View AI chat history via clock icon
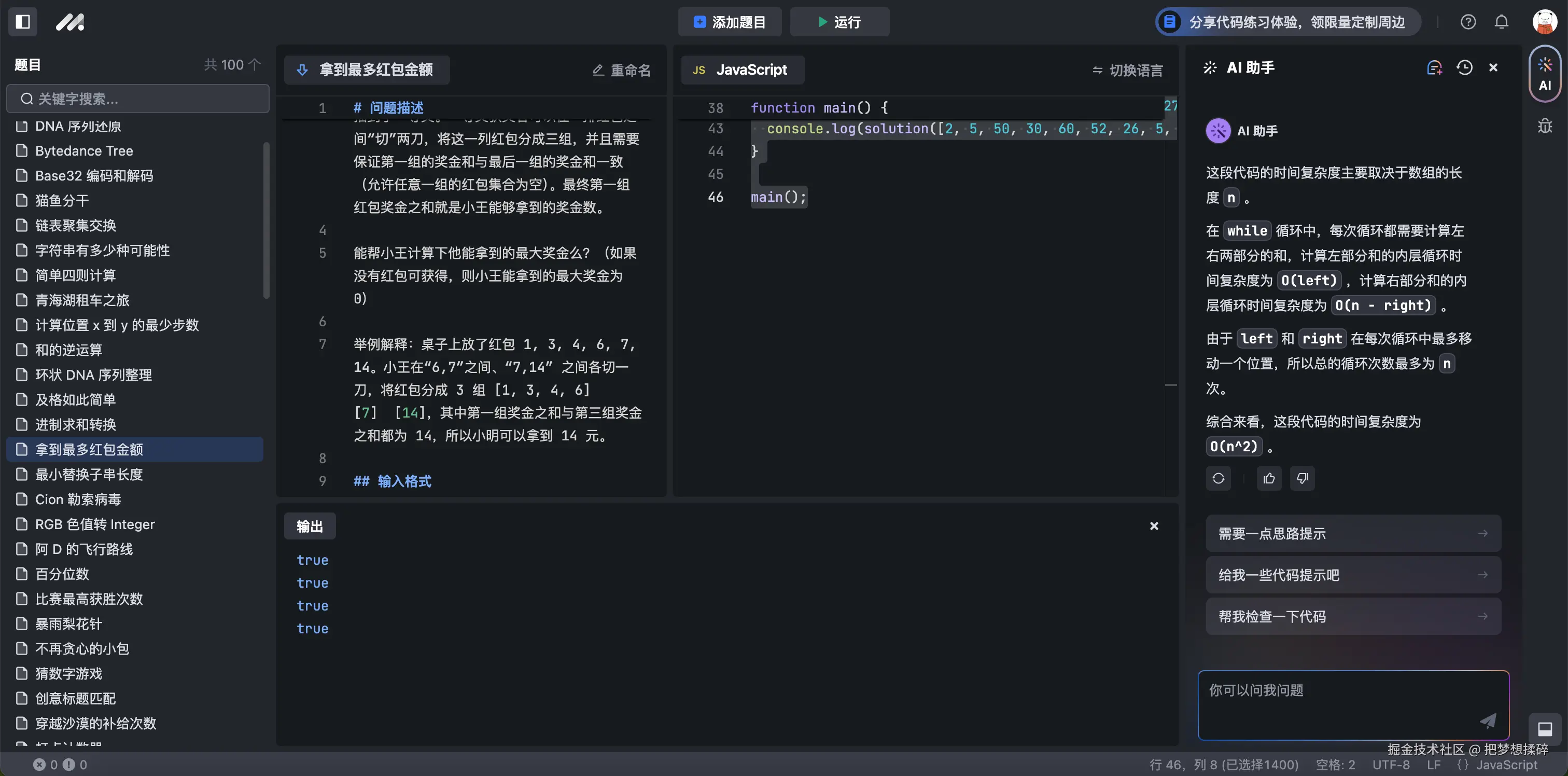1568x776 pixels. 1464,67
